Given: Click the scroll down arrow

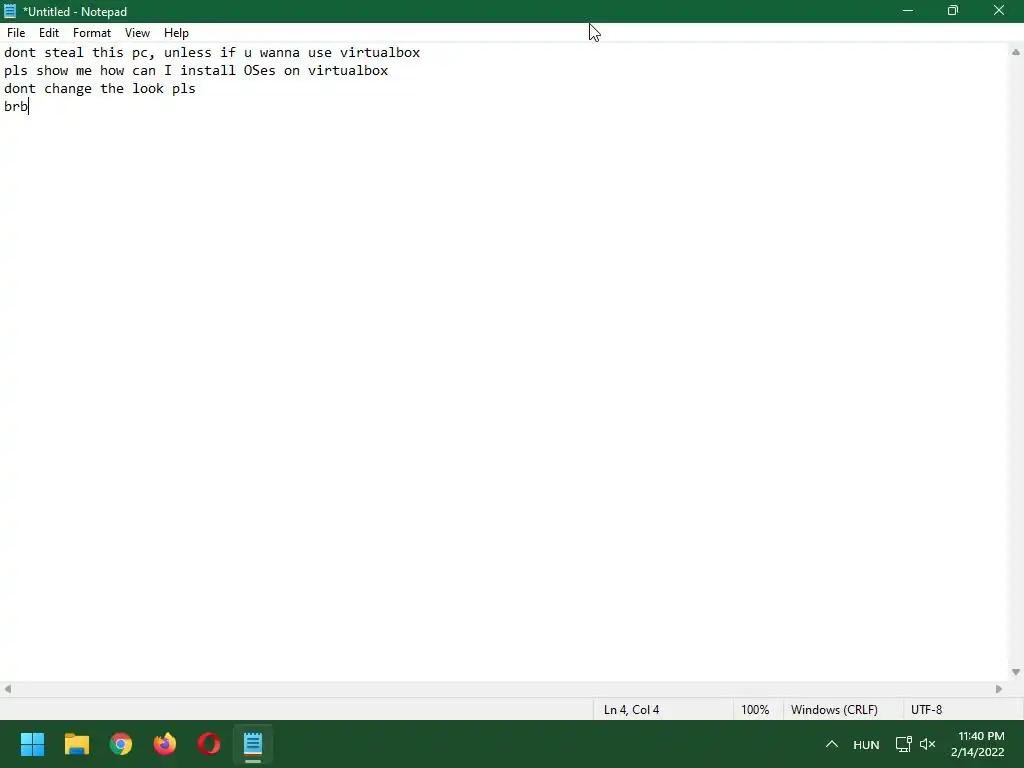Looking at the screenshot, I should tap(1016, 672).
